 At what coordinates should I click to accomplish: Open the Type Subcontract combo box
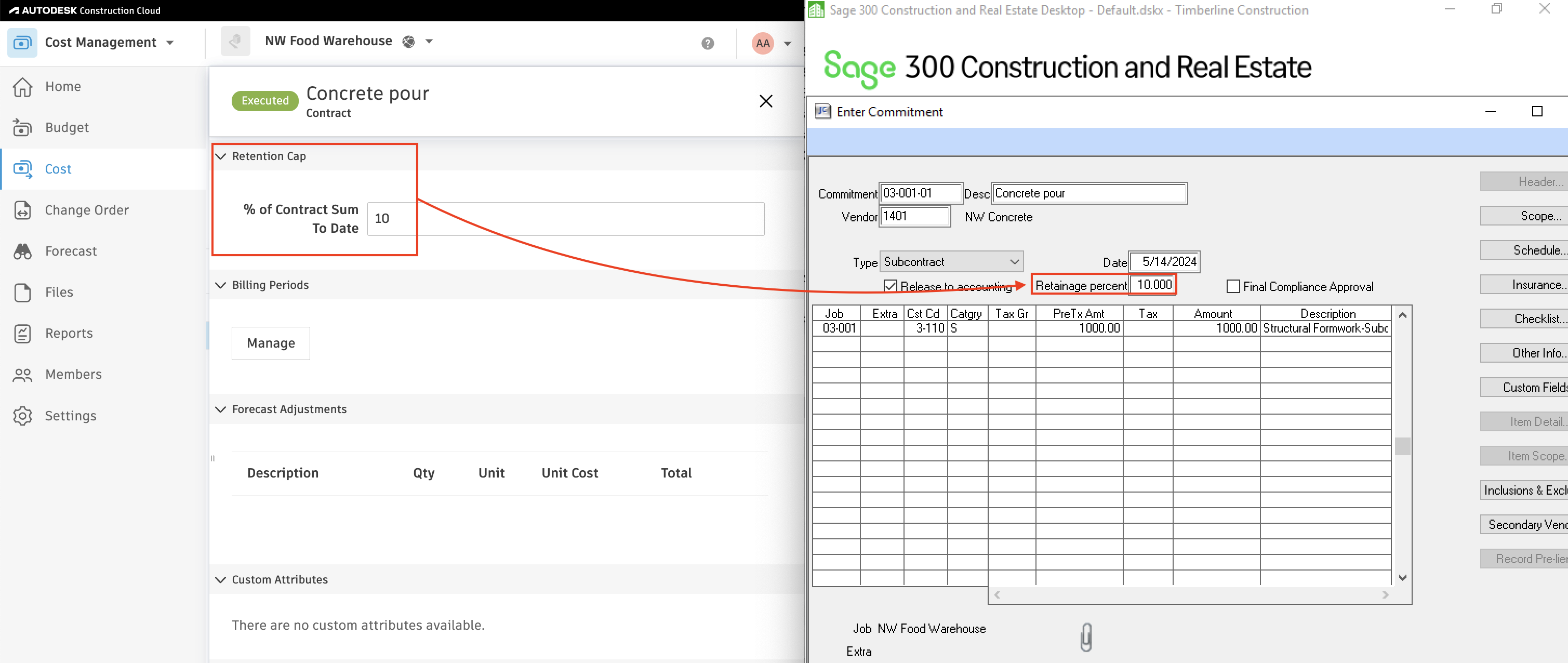coord(952,262)
